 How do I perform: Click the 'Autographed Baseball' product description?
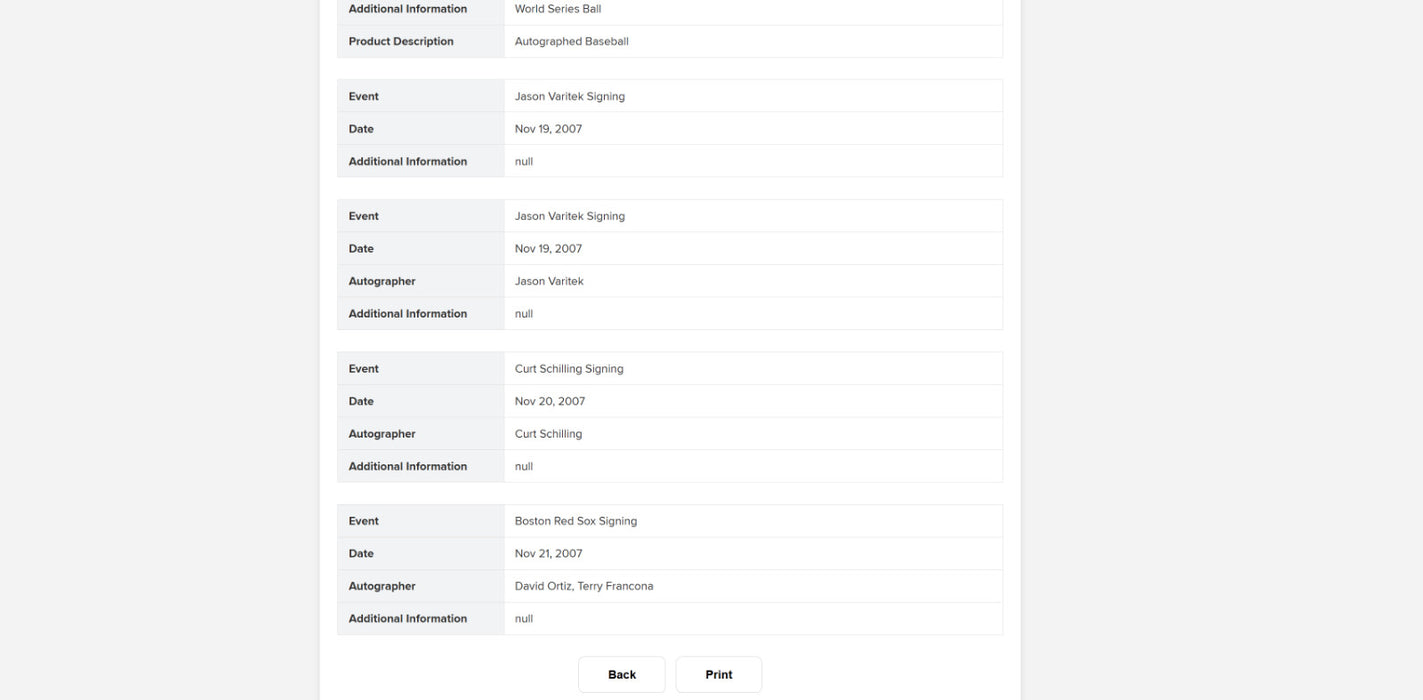[x=572, y=42]
